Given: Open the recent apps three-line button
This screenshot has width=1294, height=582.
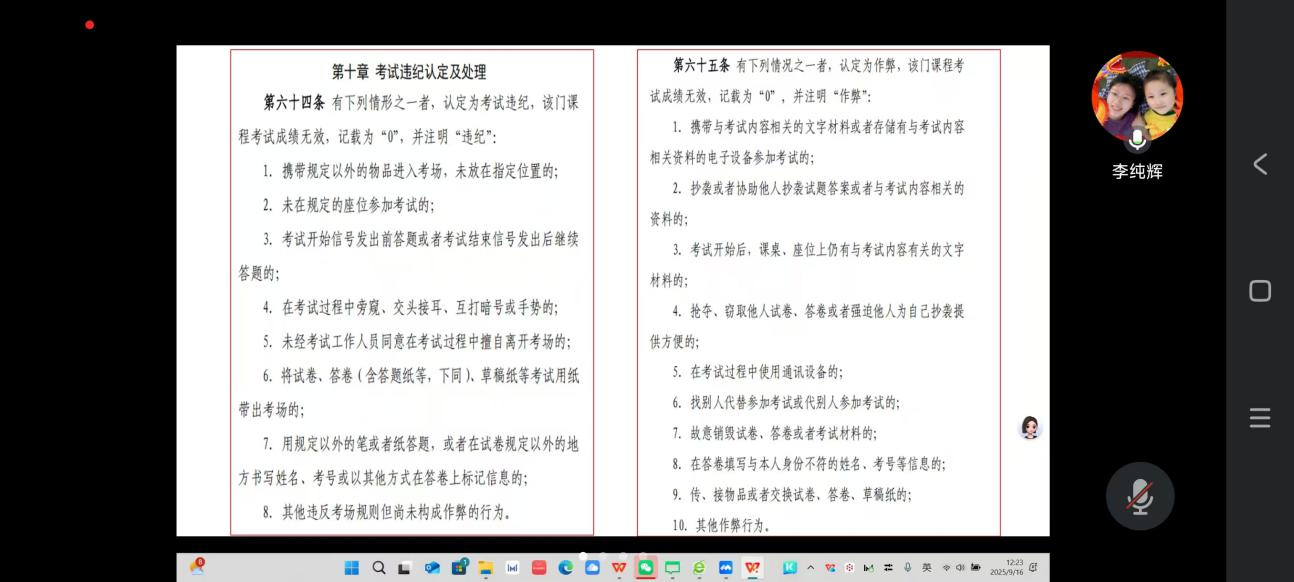Looking at the screenshot, I should pyautogui.click(x=1260, y=418).
